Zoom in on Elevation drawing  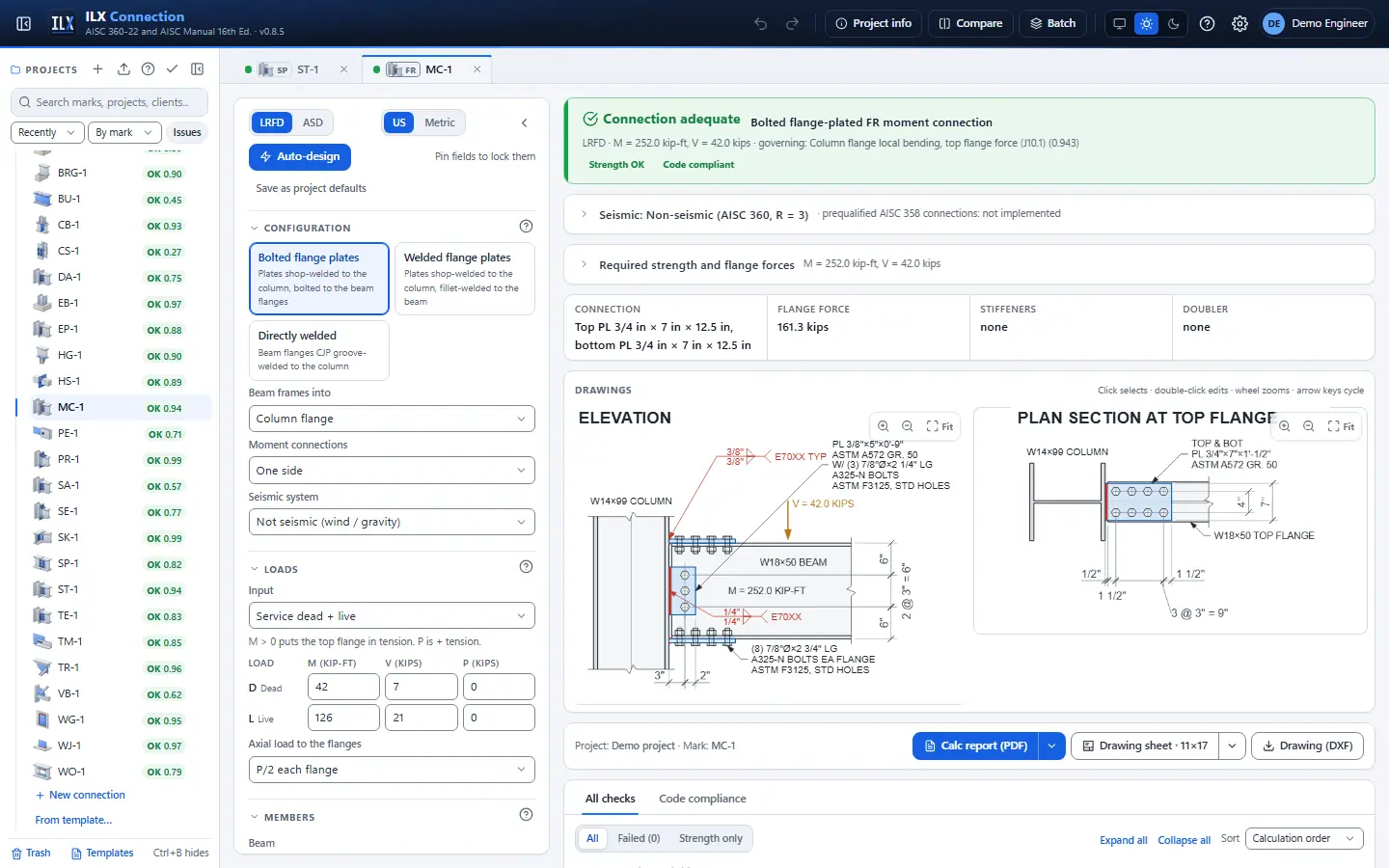pos(883,426)
